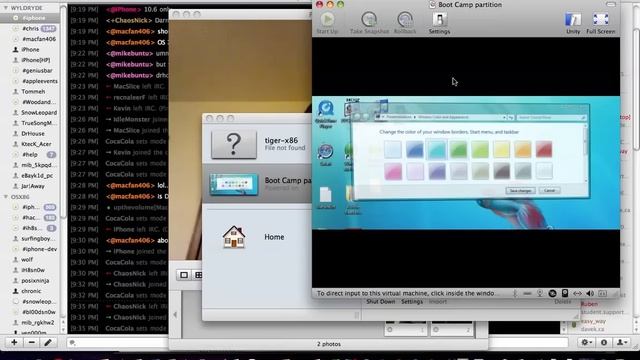Click the Start Up play icon
This screenshot has height=360, width=640.
[x=327, y=19]
